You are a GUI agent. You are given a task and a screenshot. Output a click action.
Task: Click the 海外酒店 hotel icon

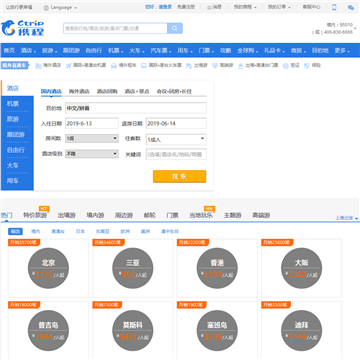38,66
